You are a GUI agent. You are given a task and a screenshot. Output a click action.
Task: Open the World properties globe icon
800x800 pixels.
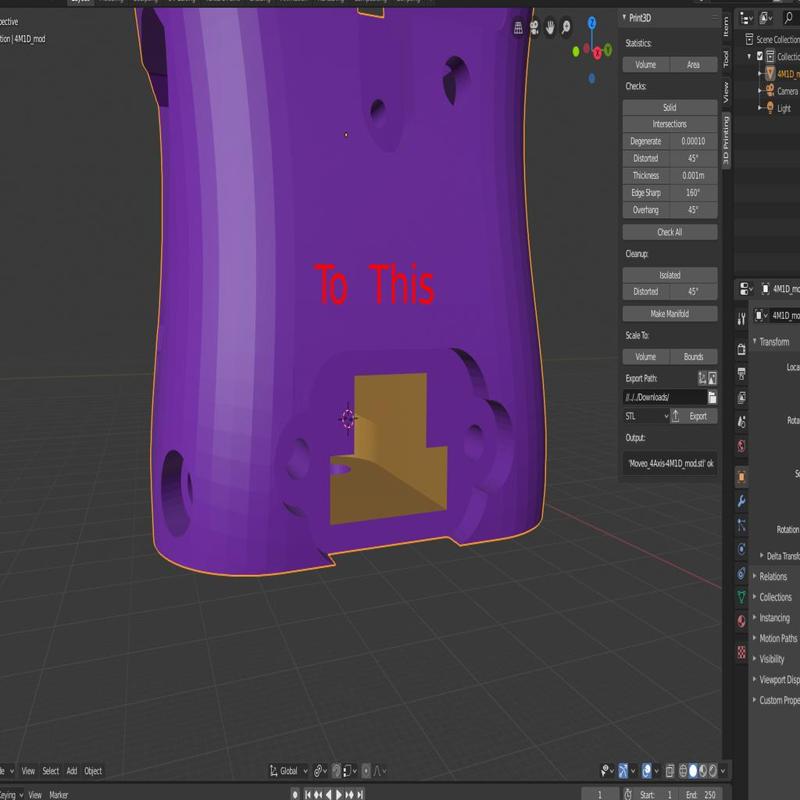pyautogui.click(x=741, y=446)
